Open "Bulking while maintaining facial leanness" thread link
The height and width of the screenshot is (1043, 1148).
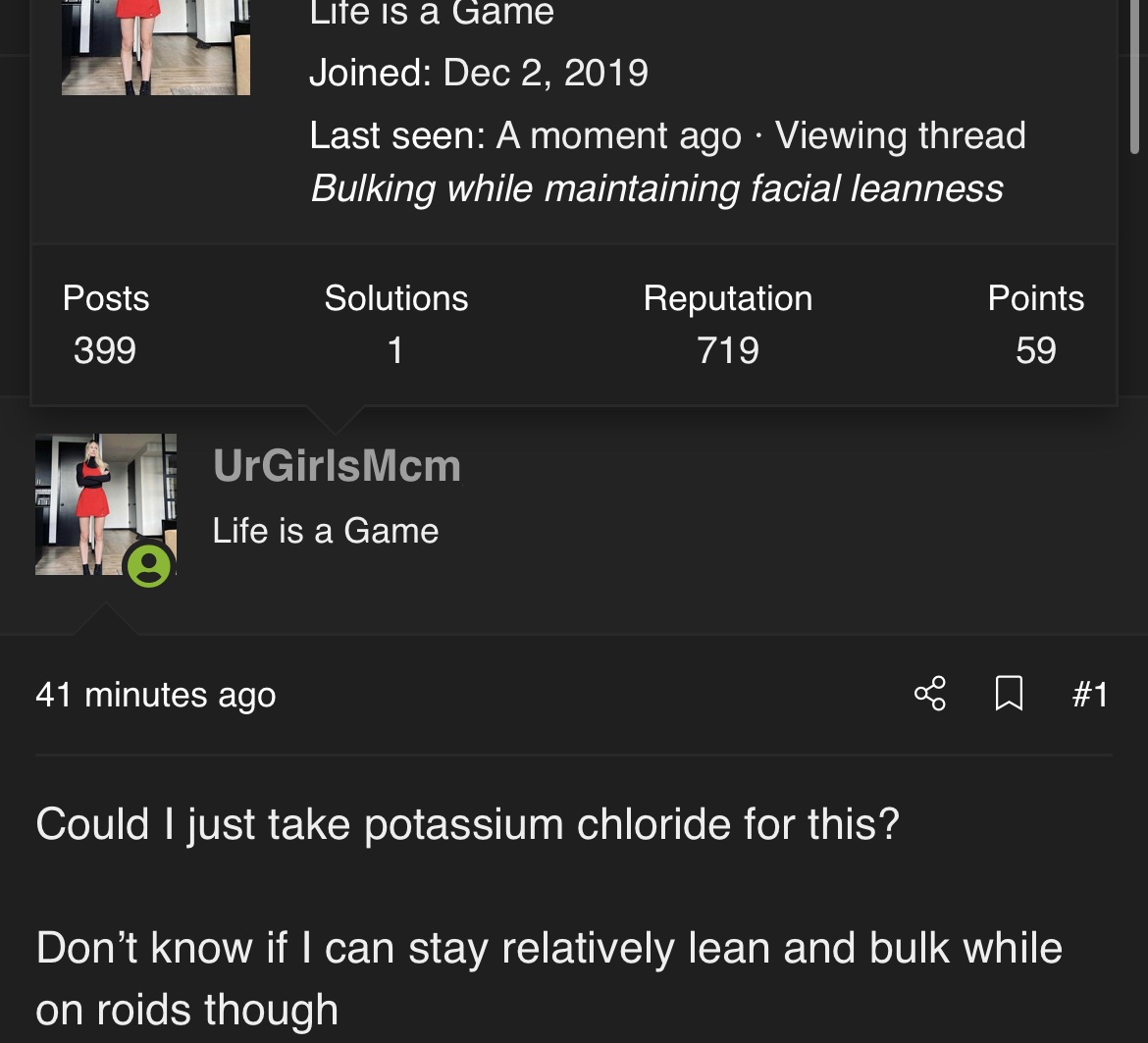656,188
